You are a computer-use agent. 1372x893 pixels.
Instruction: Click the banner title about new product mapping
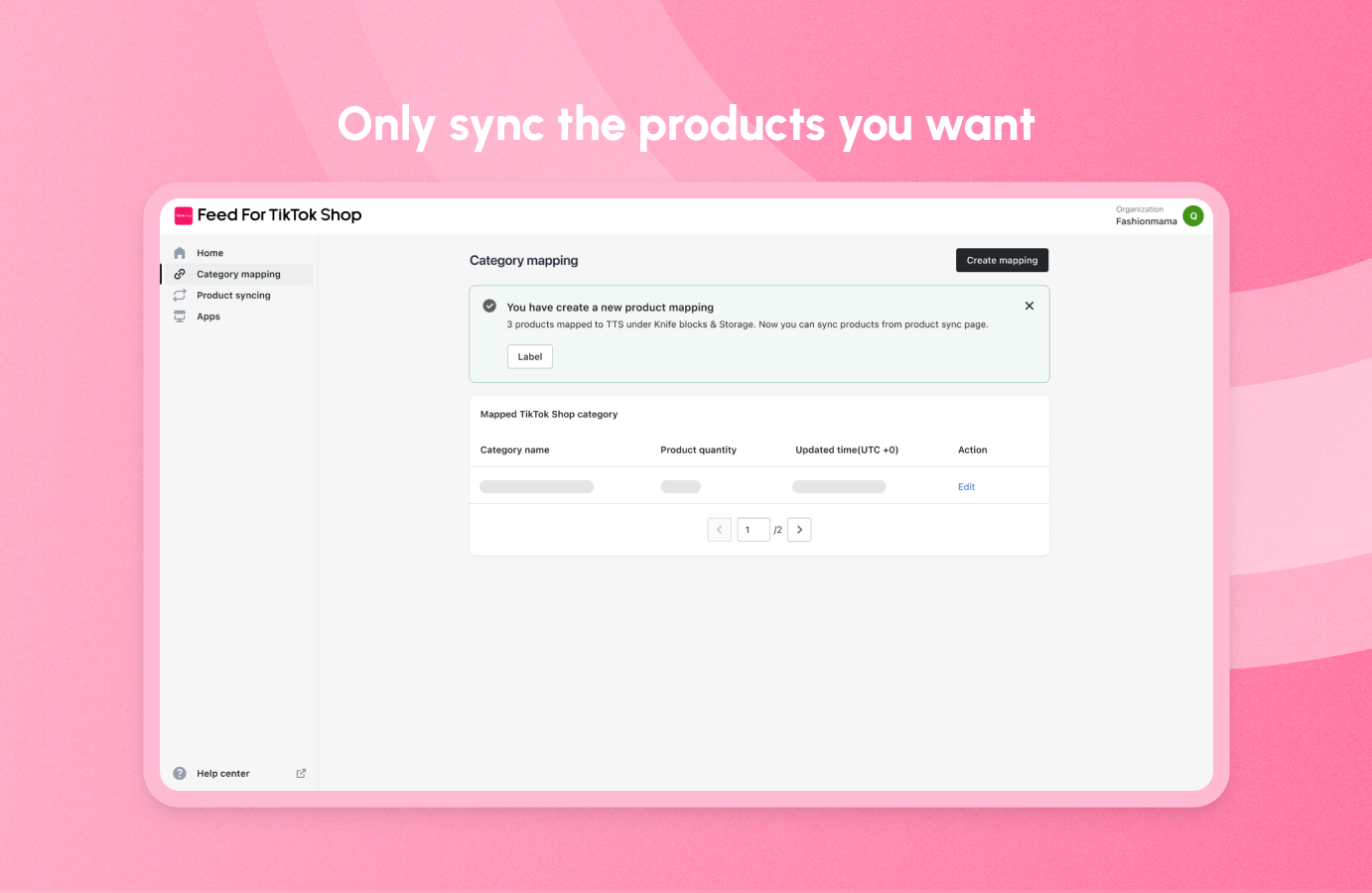[x=611, y=308]
